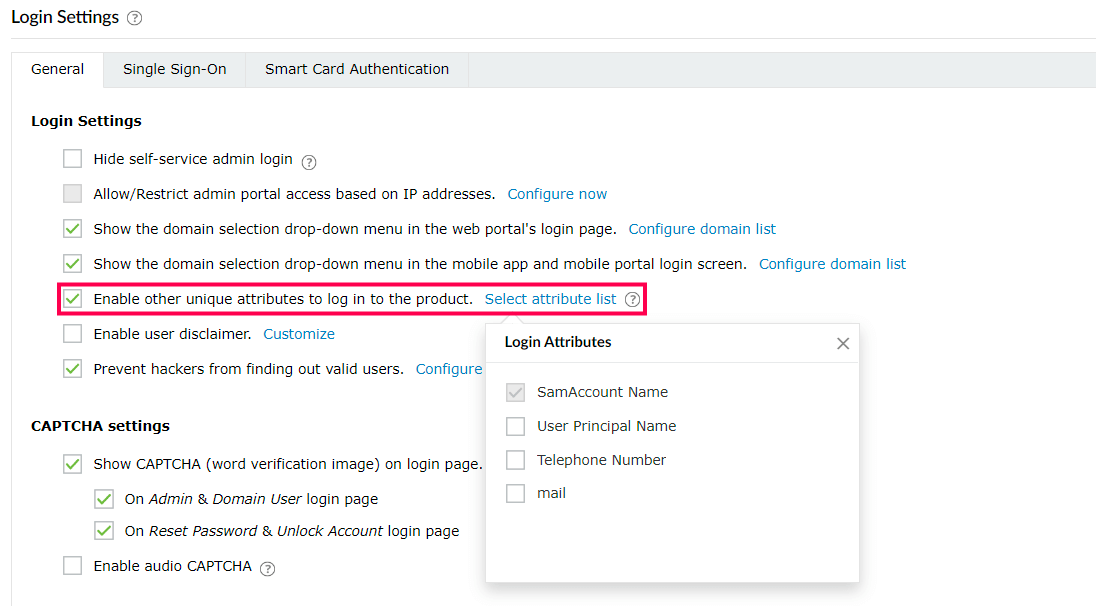The height and width of the screenshot is (606, 1096).
Task: Enable Hide self-service admin login checkbox
Action: coord(72,159)
